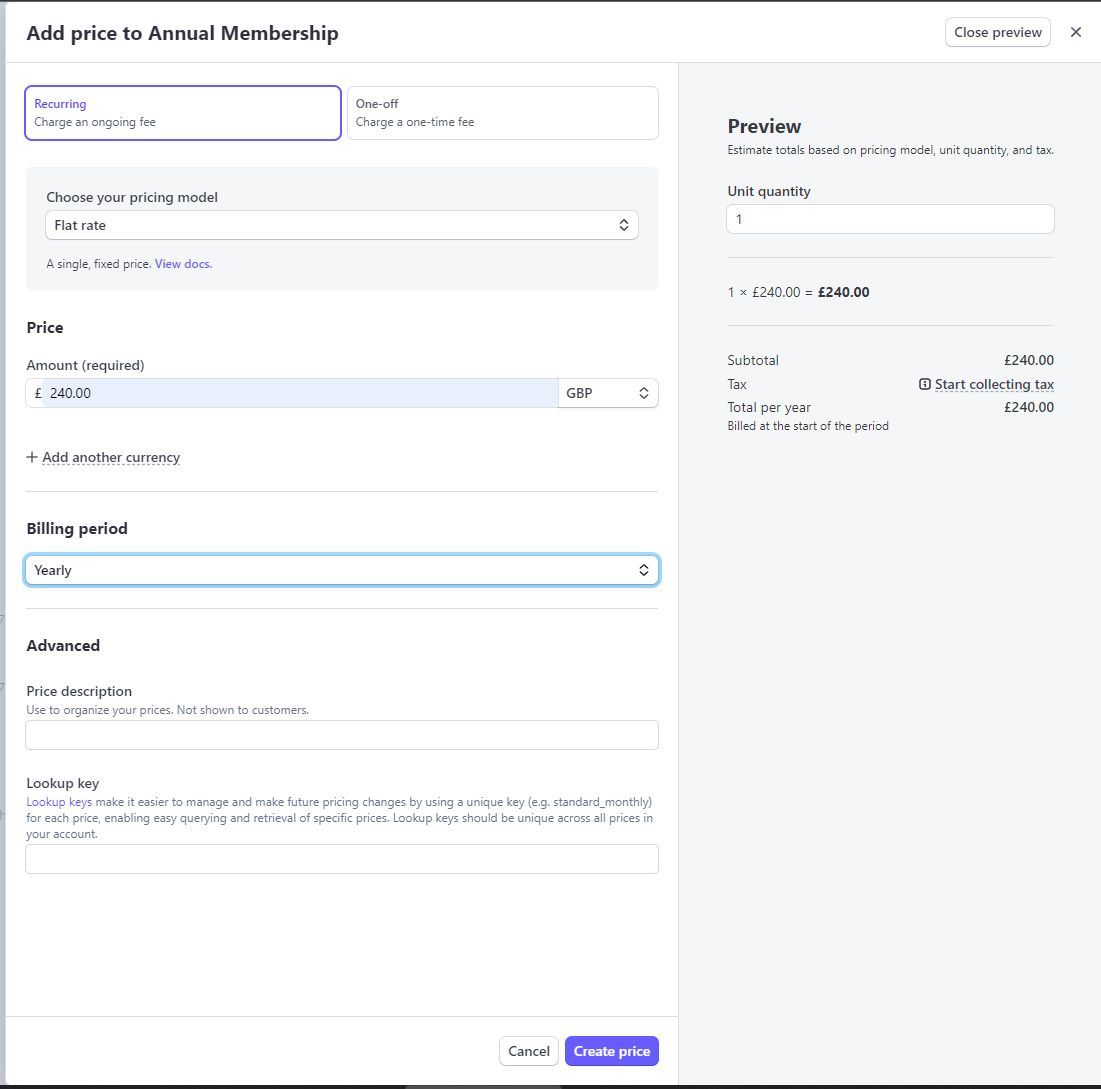Open the View docs link

pos(183,264)
